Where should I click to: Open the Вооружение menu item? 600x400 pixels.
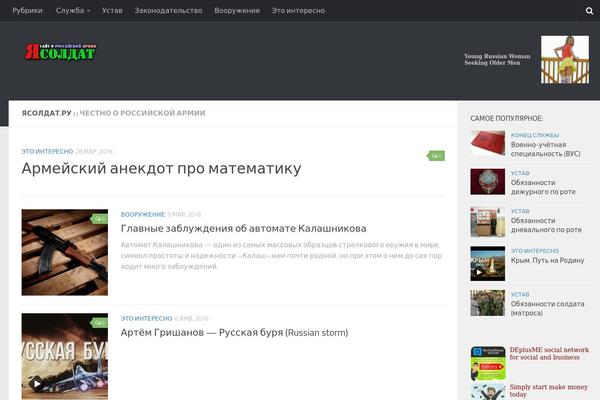point(237,11)
